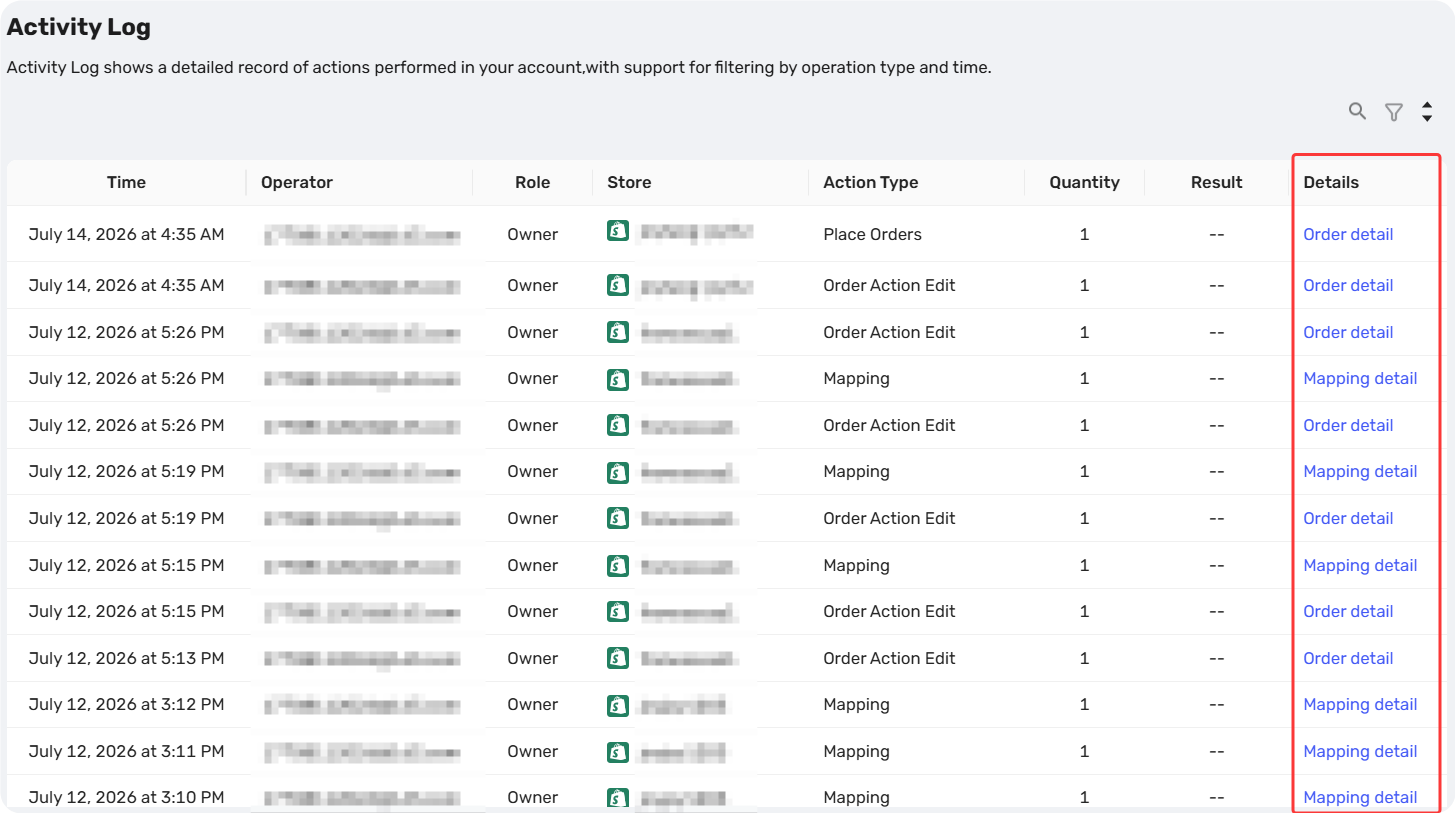1455x813 pixels.
Task: Click quantity 1 in the Place Orders row
Action: (1084, 234)
